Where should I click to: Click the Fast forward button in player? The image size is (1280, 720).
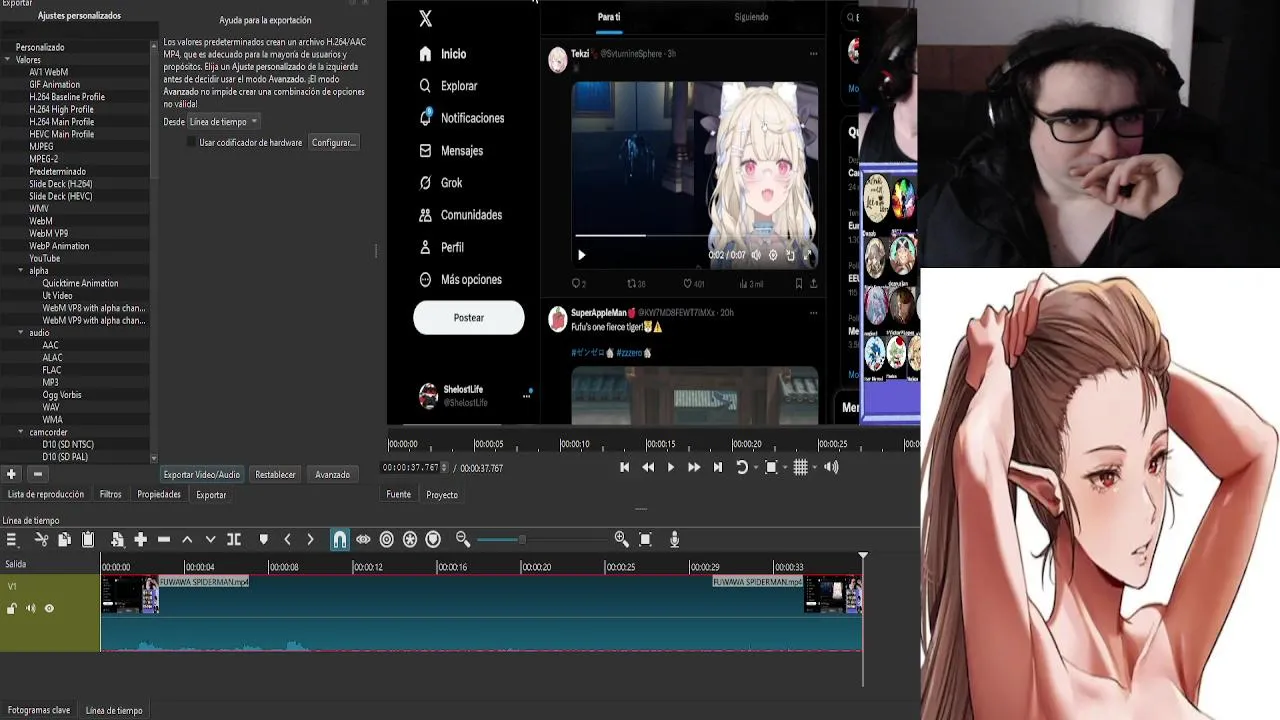point(693,467)
